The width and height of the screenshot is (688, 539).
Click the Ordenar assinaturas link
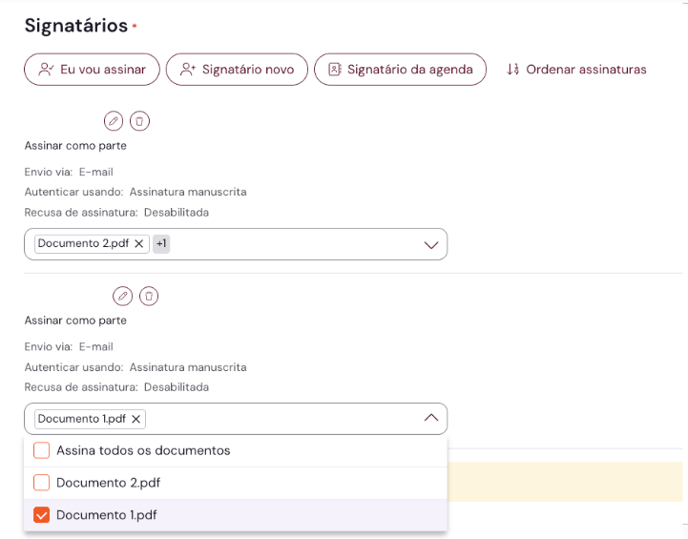click(586, 70)
